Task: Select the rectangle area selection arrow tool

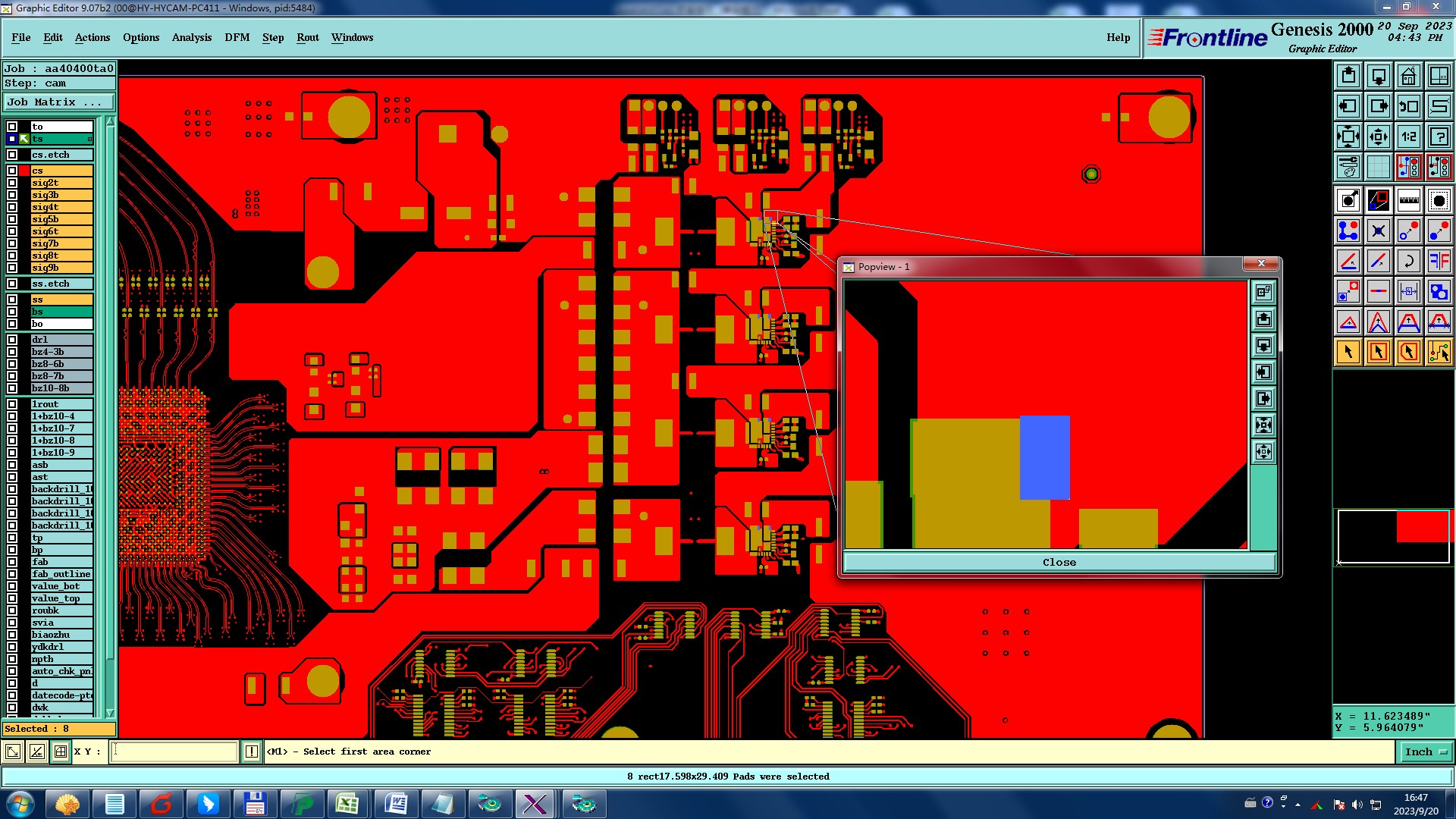Action: [x=1378, y=352]
